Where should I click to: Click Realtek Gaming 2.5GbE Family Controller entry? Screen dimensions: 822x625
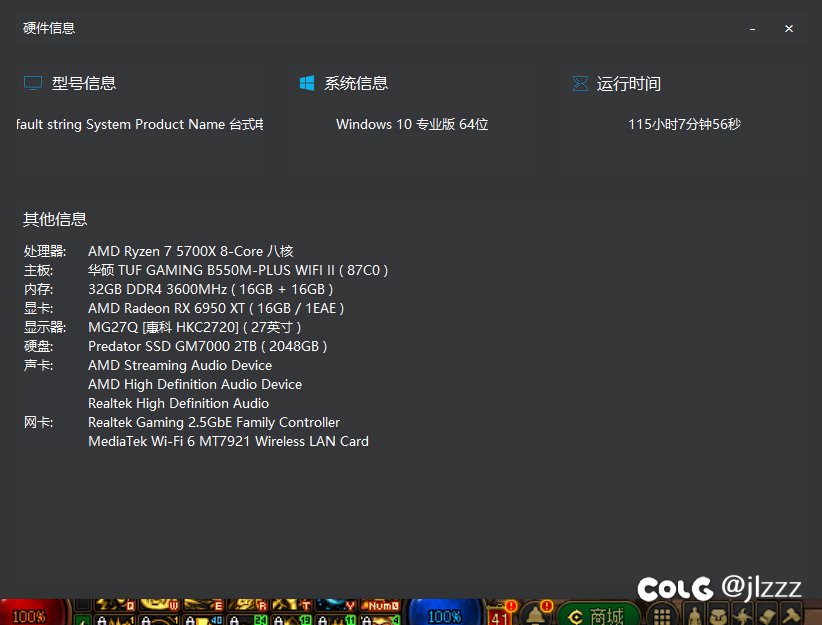[x=214, y=422]
